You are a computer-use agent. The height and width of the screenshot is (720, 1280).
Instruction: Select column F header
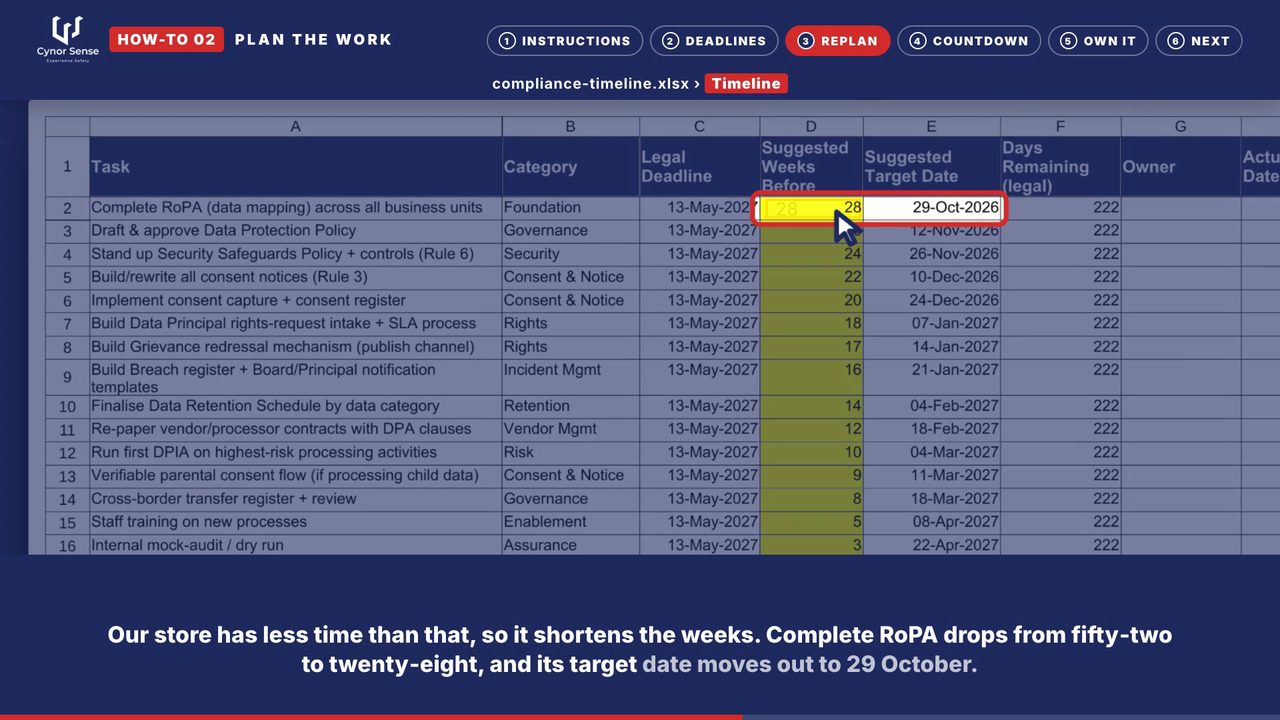(1060, 126)
